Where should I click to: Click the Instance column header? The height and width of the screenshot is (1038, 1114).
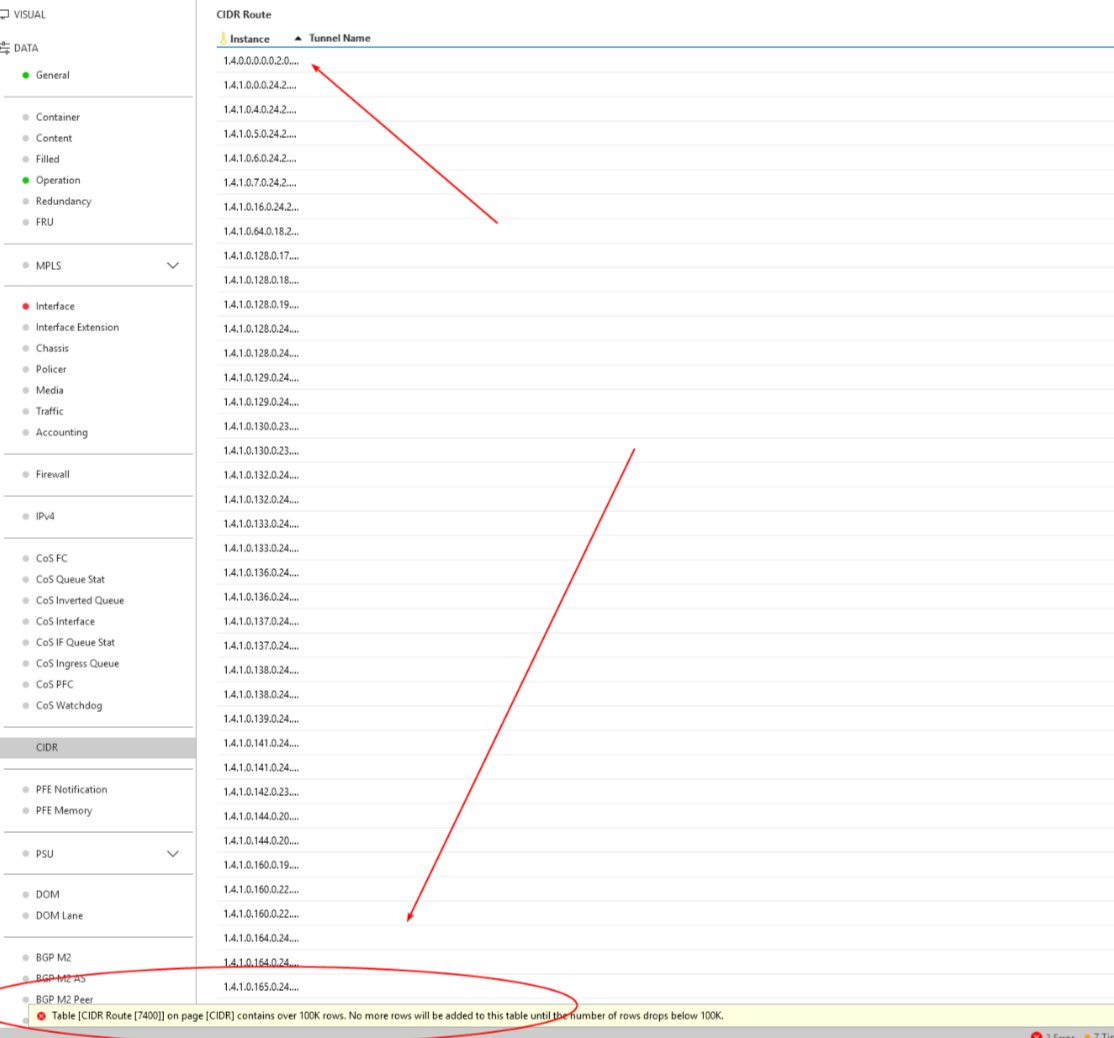coord(249,39)
